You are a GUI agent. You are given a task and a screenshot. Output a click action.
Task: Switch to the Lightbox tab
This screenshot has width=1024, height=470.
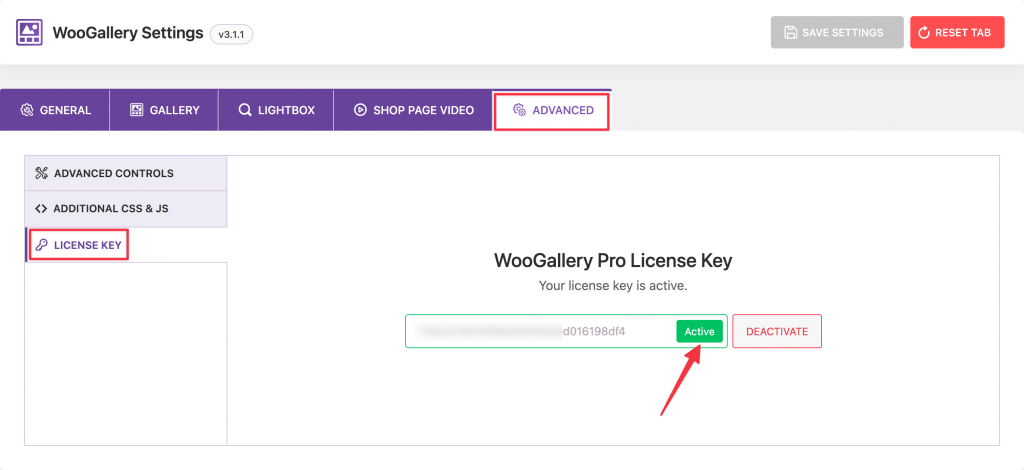coord(276,110)
